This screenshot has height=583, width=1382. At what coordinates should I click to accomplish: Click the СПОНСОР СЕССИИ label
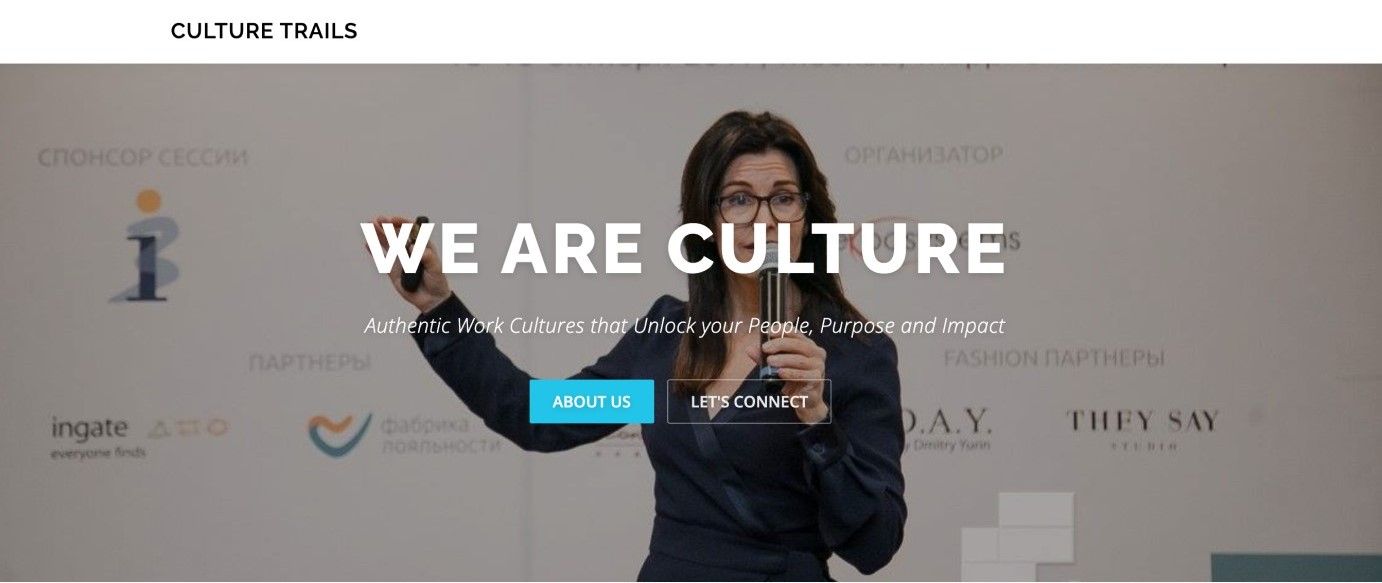tap(143, 158)
